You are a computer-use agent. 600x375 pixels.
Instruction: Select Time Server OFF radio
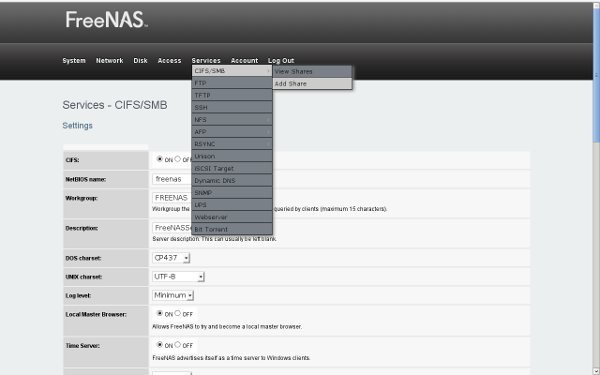[178, 344]
